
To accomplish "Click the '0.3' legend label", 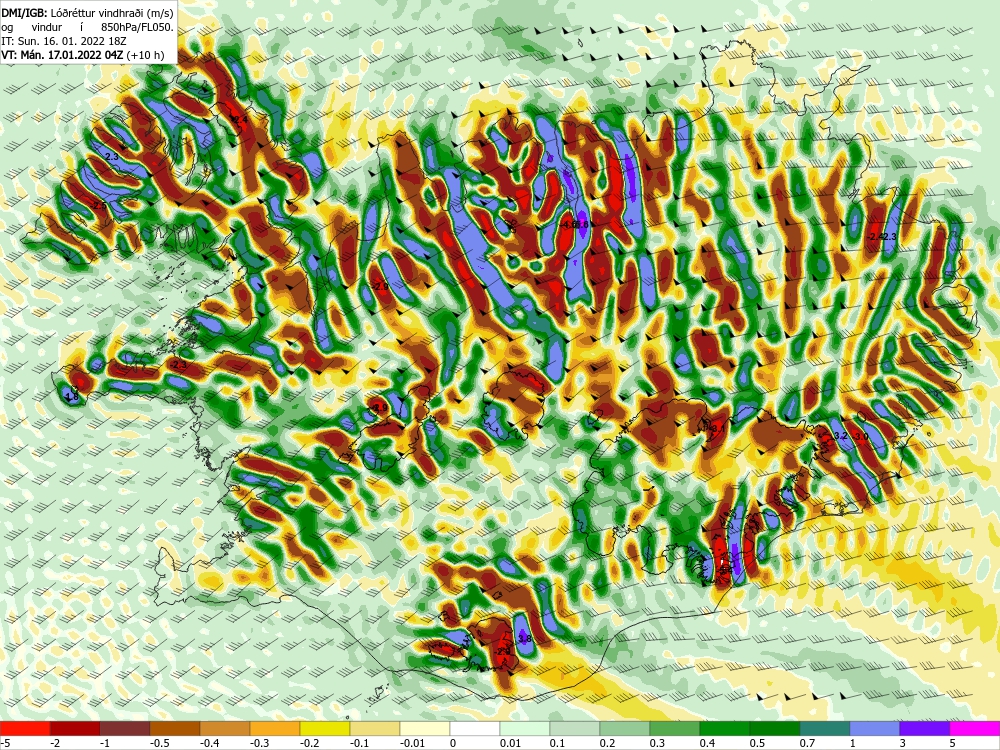I will pyautogui.click(x=657, y=743).
